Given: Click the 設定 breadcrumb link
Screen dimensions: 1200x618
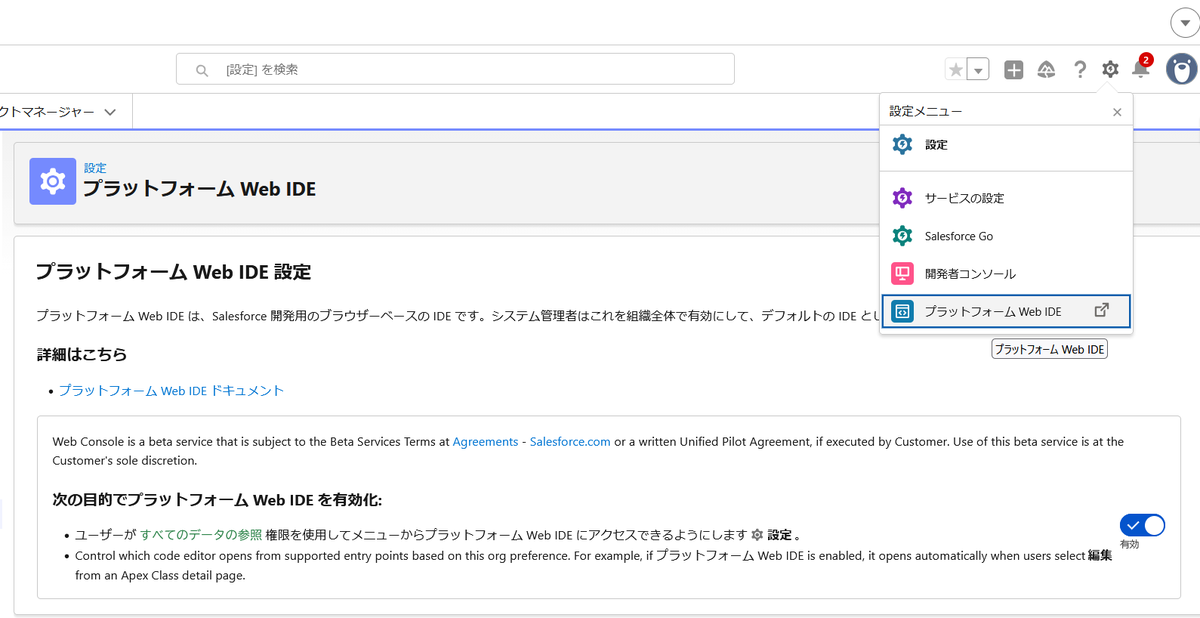Looking at the screenshot, I should [x=95, y=168].
